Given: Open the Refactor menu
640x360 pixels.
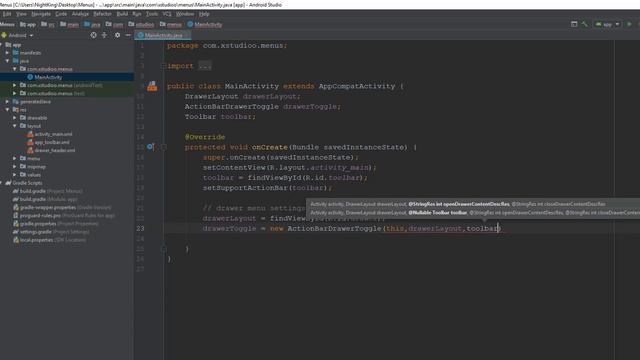Looking at the screenshot, I should tap(102, 14).
